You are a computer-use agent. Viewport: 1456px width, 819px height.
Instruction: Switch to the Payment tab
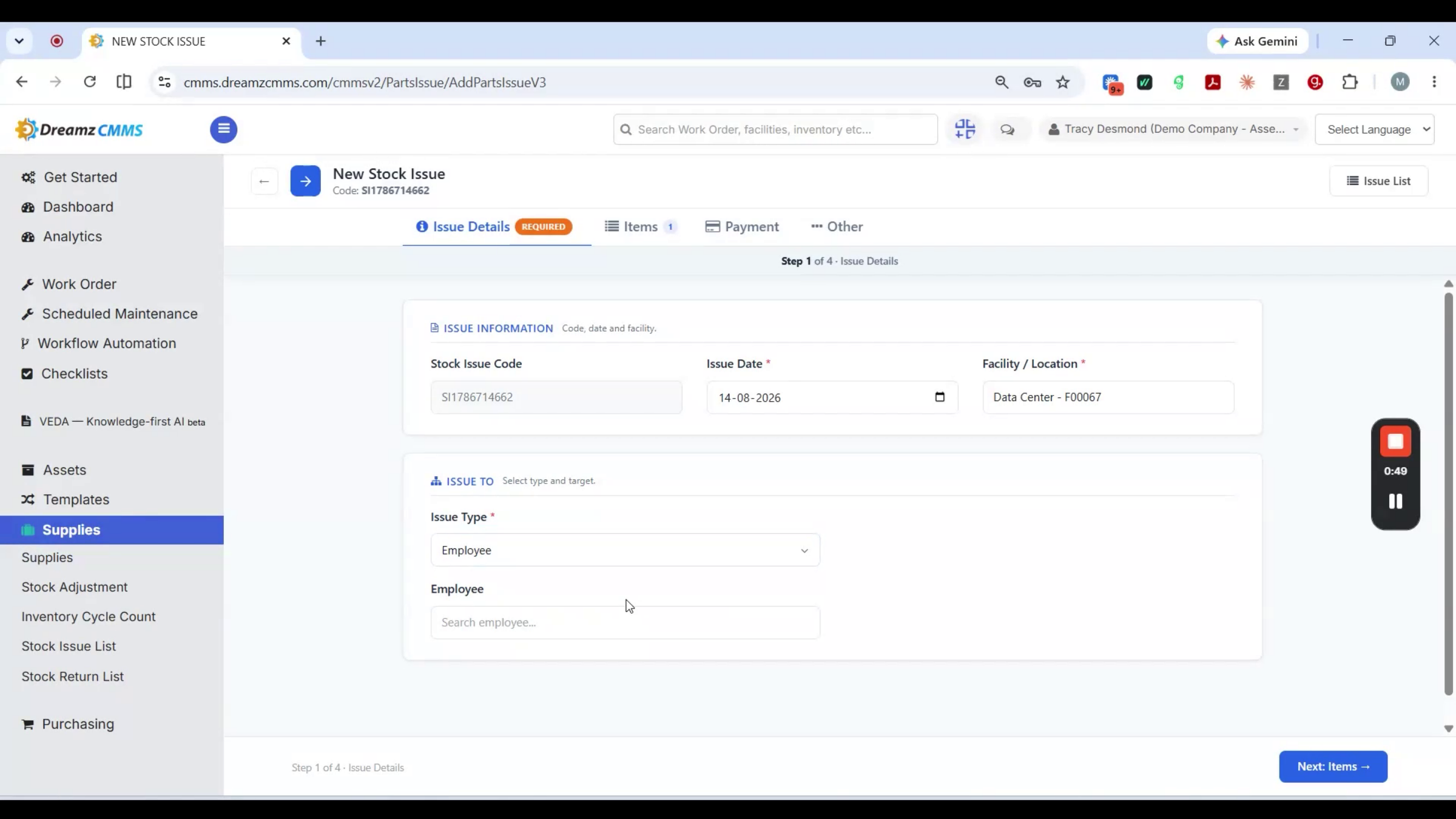pos(742,227)
